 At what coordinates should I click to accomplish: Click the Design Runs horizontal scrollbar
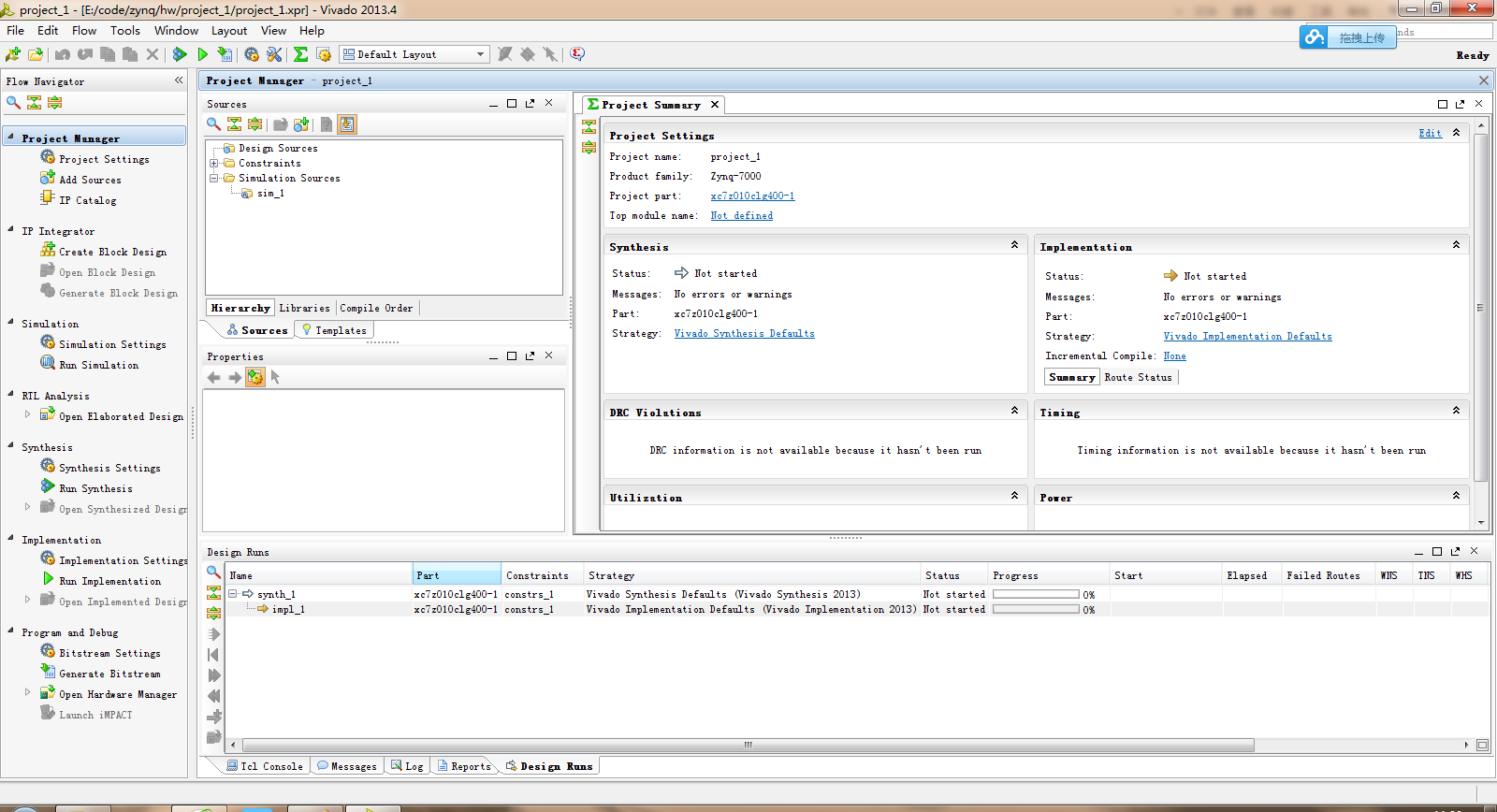click(x=748, y=746)
